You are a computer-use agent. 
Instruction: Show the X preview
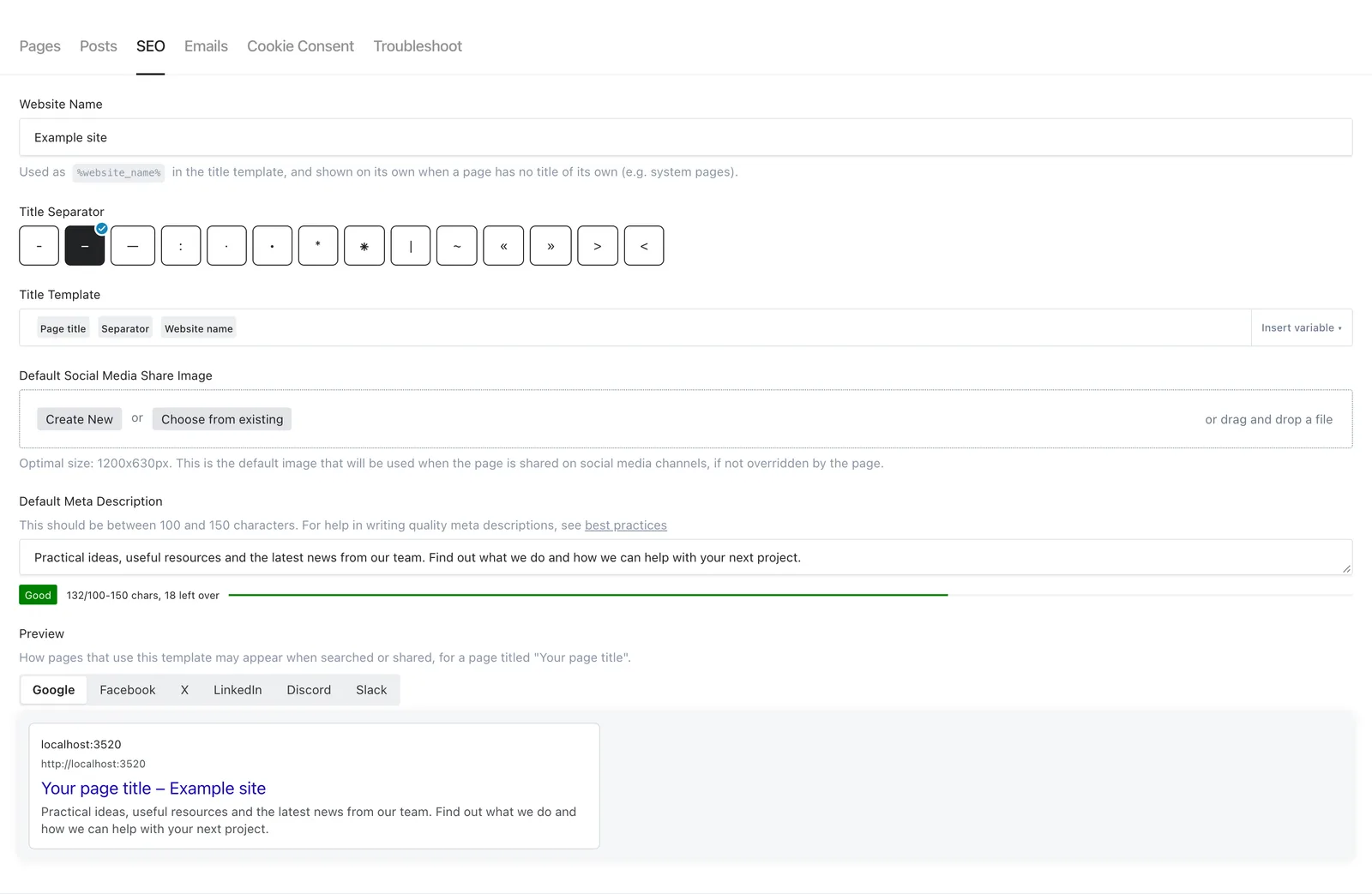pyautogui.click(x=184, y=690)
